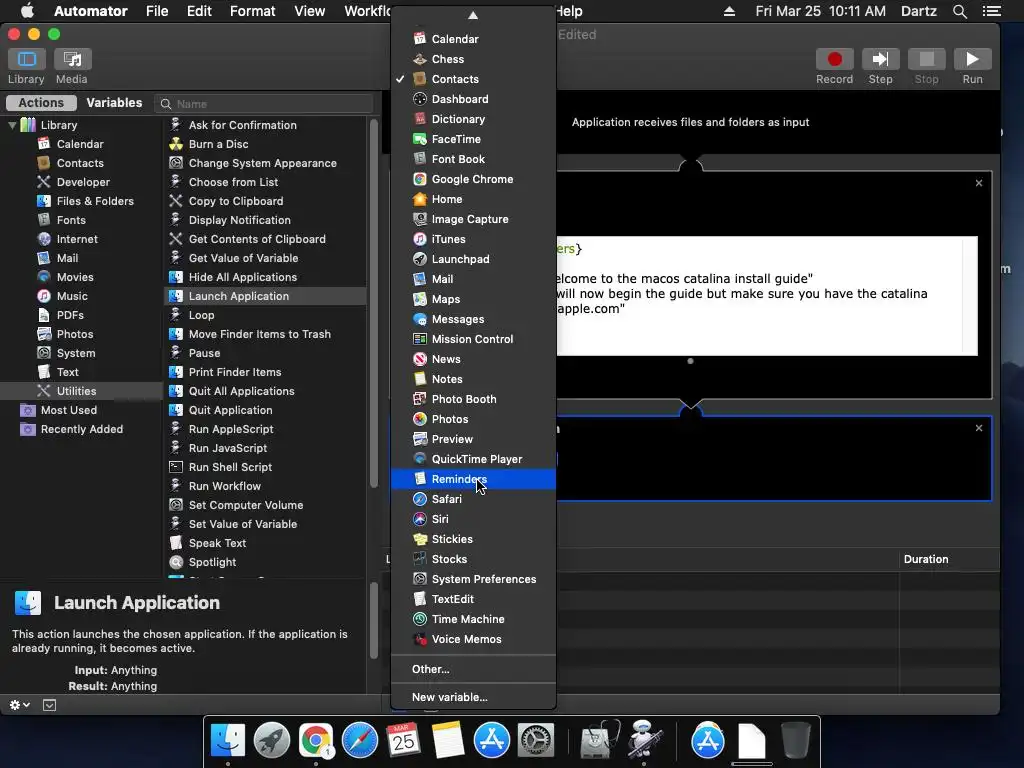Click Time Machine icon in menu

(x=420, y=619)
